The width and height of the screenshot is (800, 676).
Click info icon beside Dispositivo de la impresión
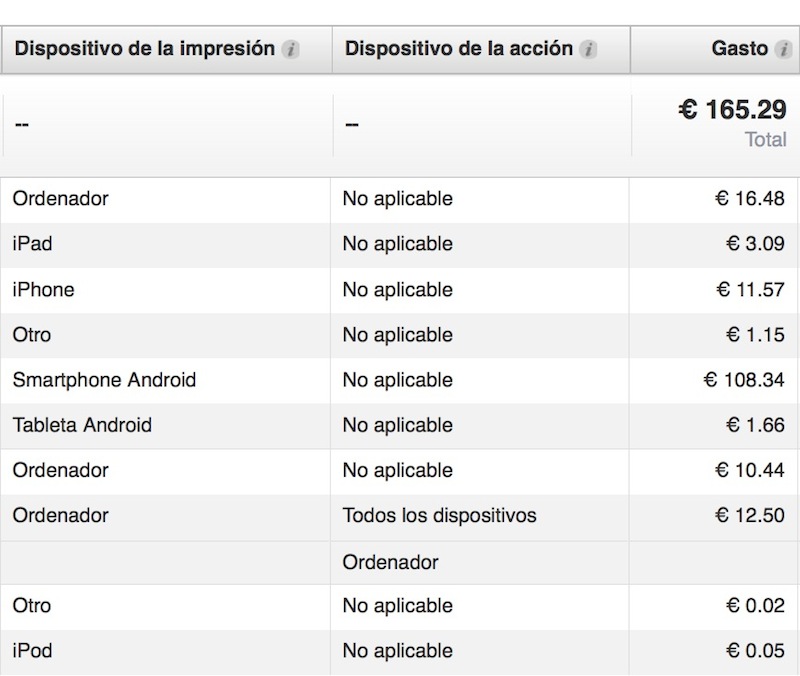(x=291, y=49)
